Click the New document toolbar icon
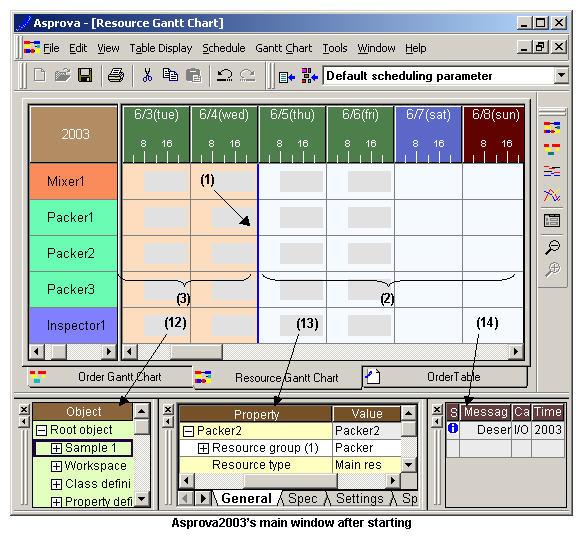The image size is (586, 537). [x=40, y=75]
